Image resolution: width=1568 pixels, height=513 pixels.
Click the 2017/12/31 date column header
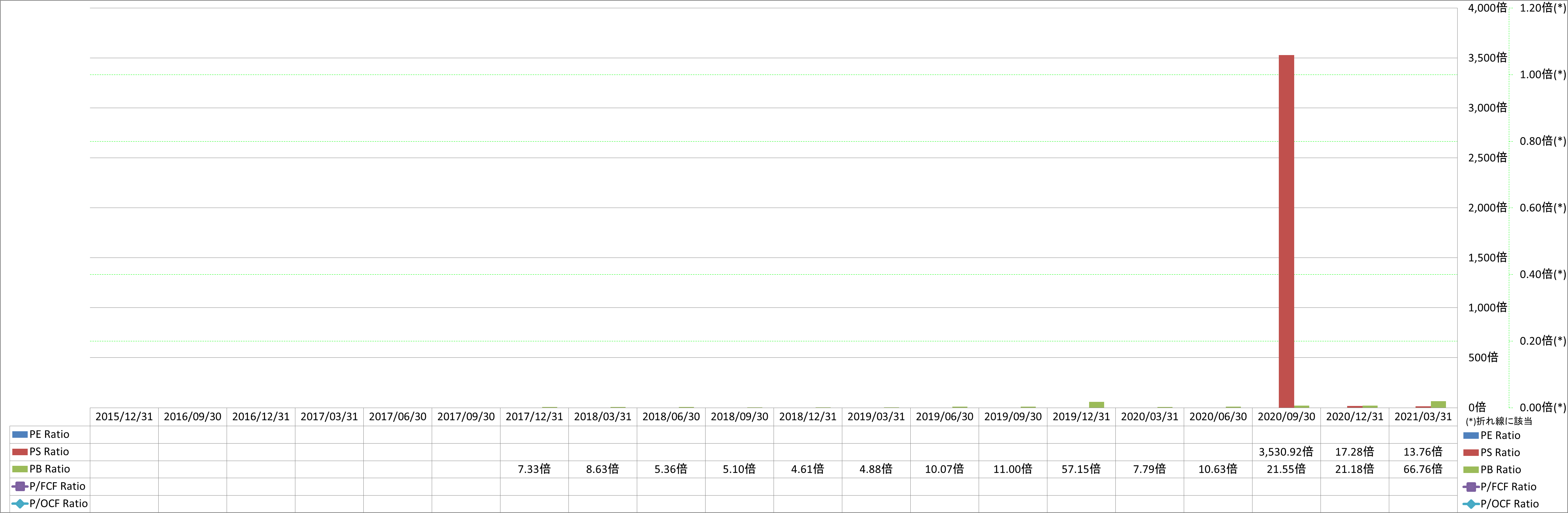pos(534,417)
